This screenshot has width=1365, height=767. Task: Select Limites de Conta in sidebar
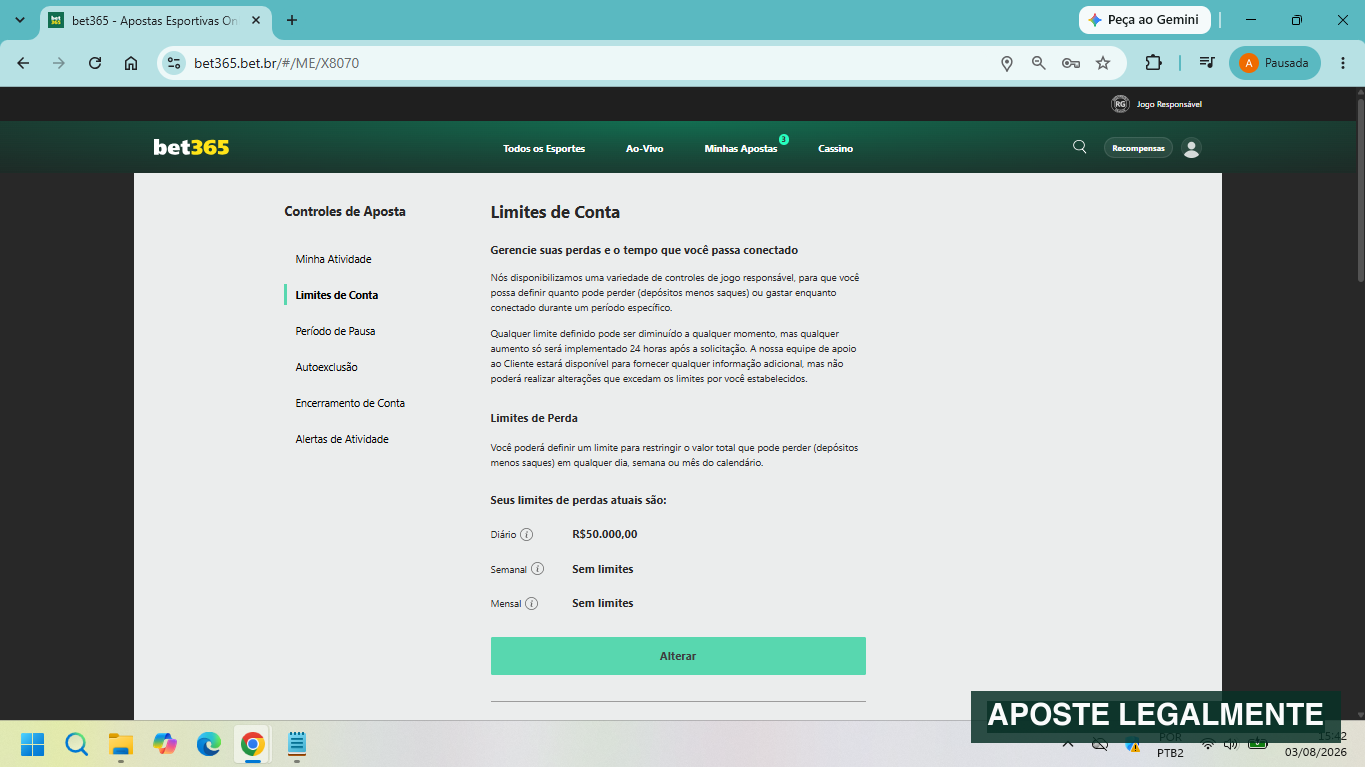coord(337,295)
